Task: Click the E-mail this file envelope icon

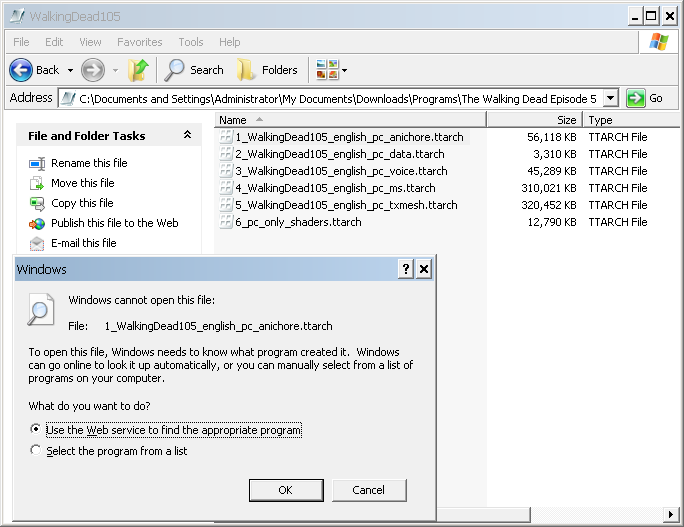Action: (x=37, y=243)
